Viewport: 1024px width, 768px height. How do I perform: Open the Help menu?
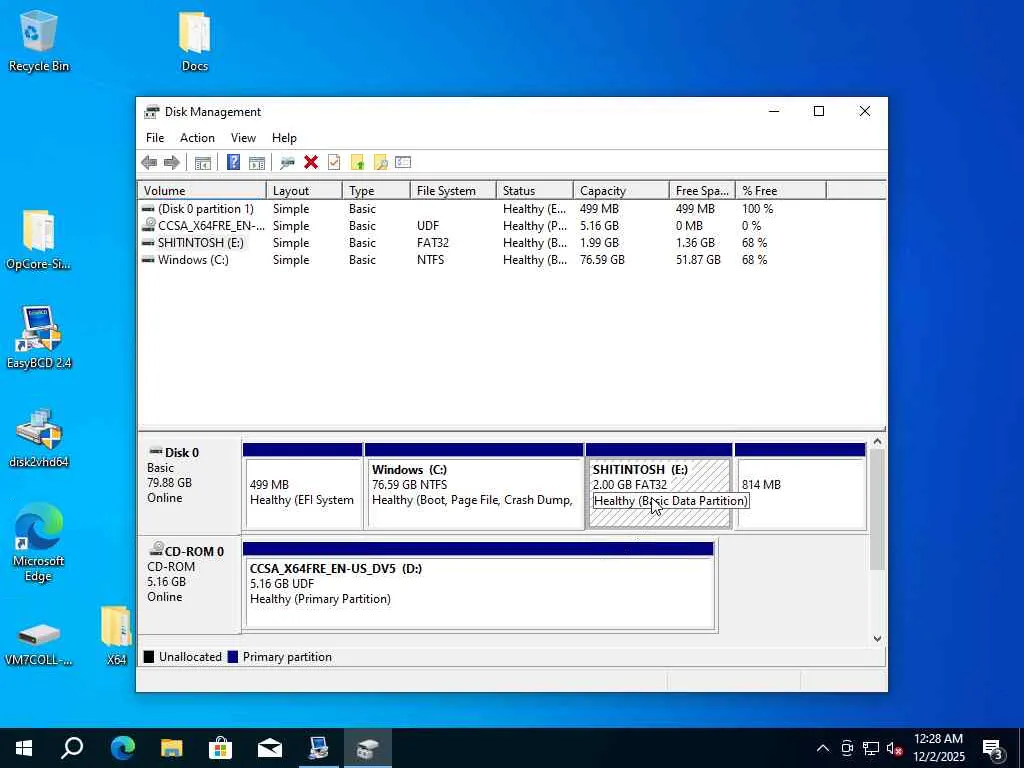(x=284, y=138)
